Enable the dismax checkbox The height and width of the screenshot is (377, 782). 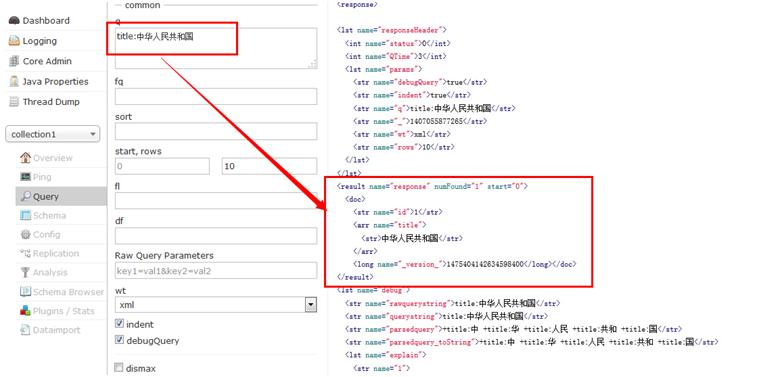tap(119, 368)
